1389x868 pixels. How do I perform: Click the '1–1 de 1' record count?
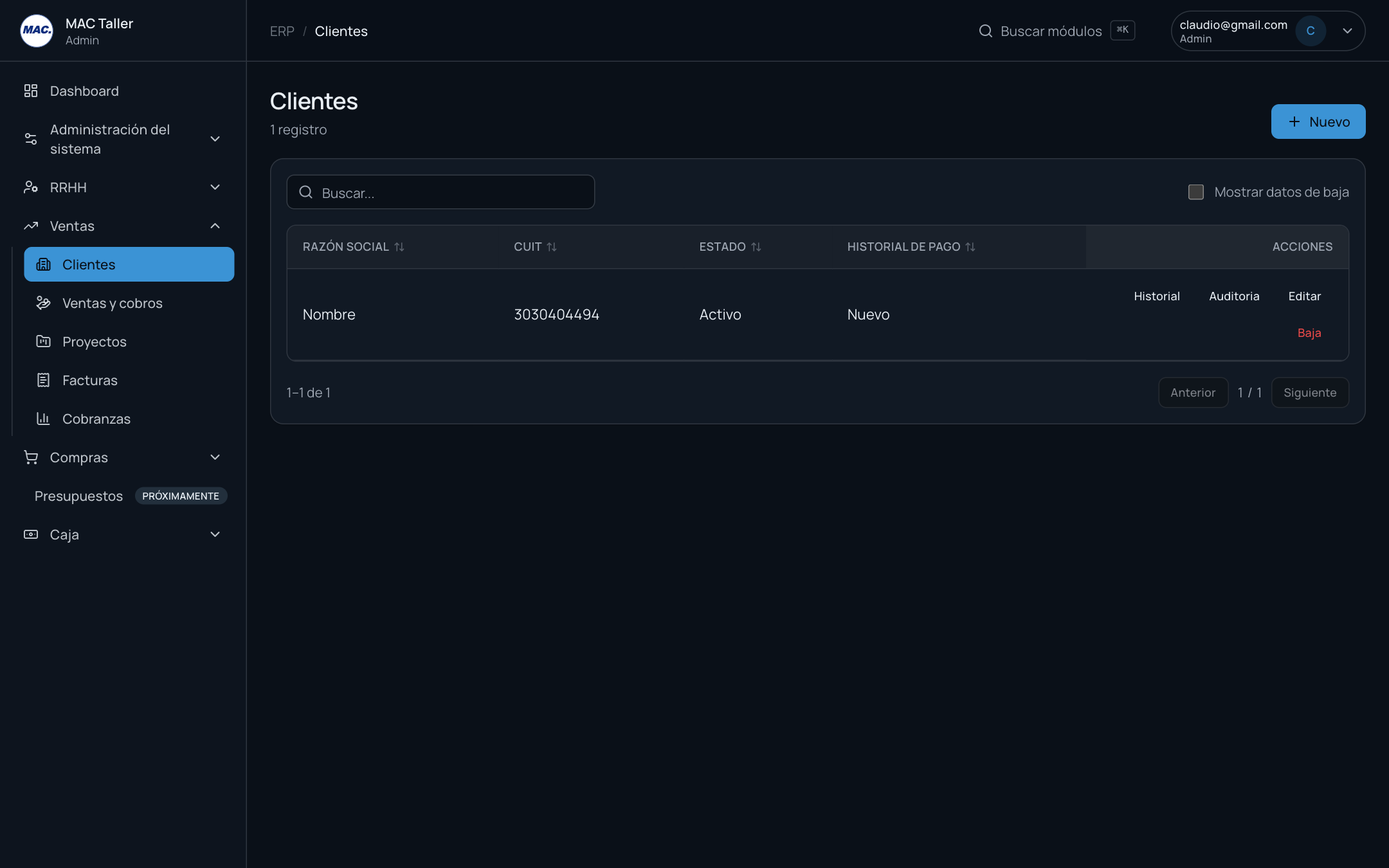click(x=309, y=393)
